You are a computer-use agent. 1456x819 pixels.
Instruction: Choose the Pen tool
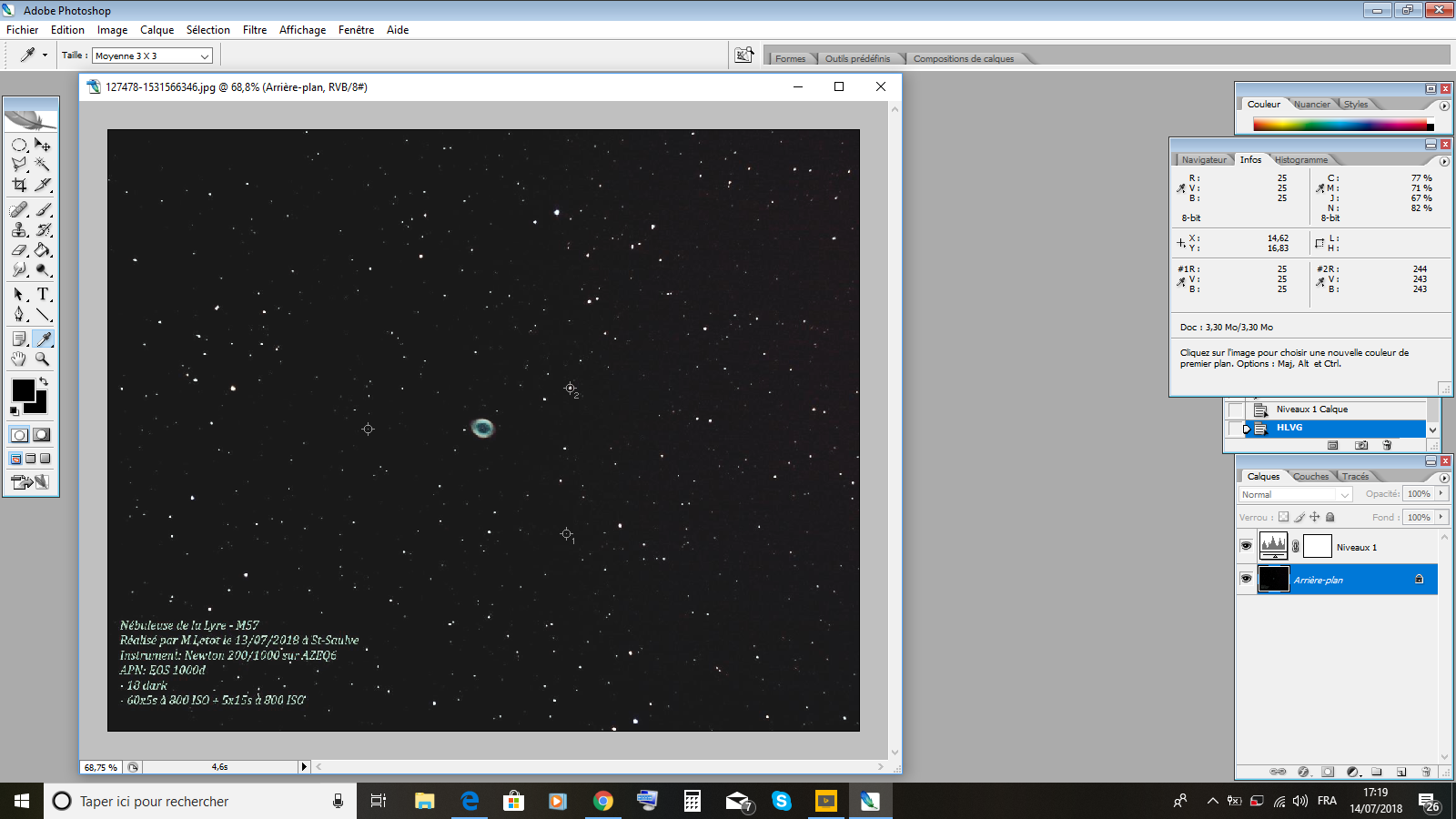coord(19,314)
